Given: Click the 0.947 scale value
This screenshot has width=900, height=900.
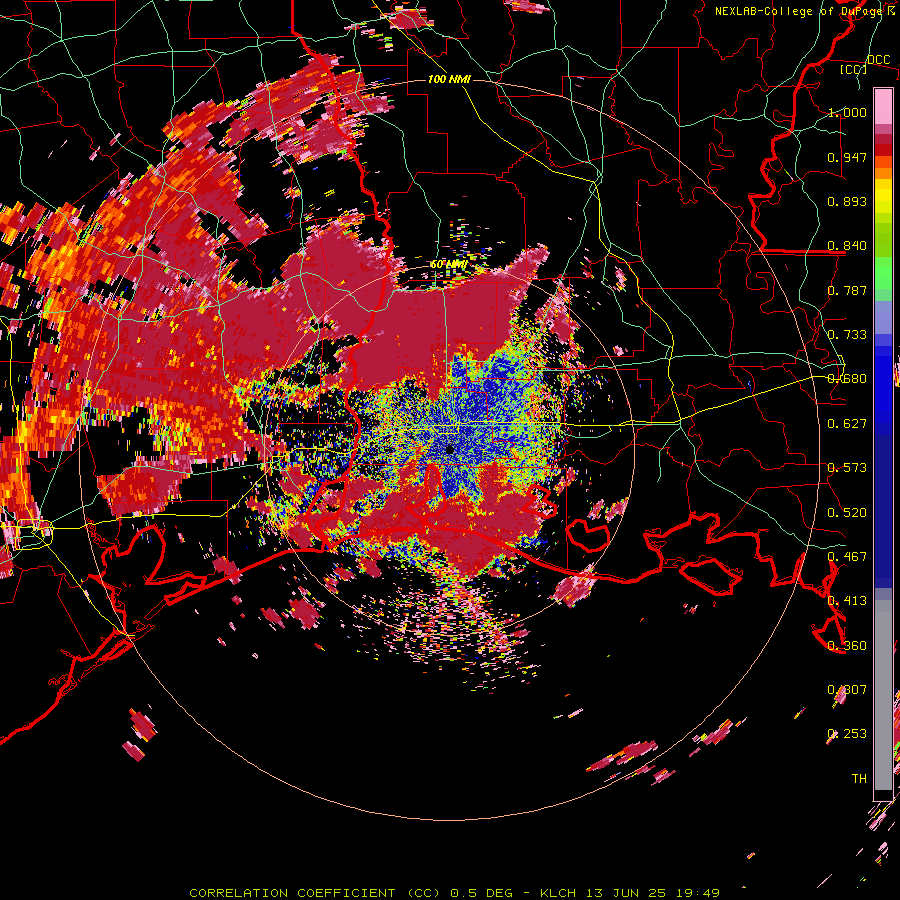Looking at the screenshot, I should (x=847, y=157).
